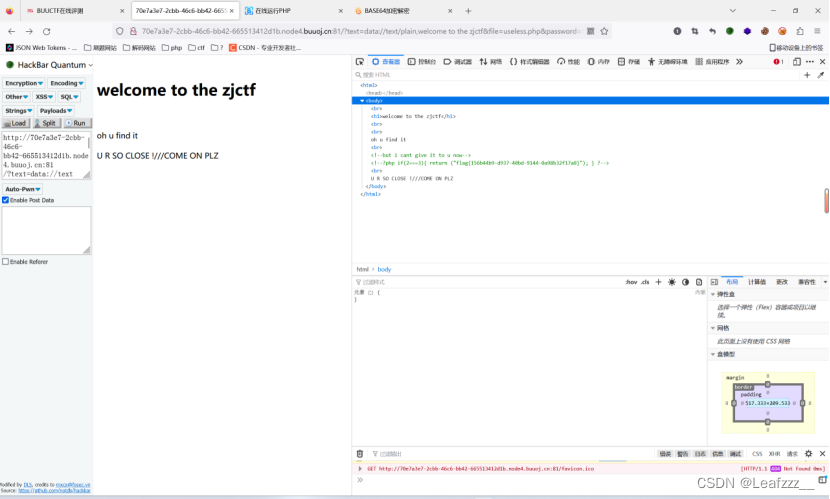Viewport: 830px width, 499px height.
Task: Open HackBar Encoding dropdown
Action: (67, 83)
